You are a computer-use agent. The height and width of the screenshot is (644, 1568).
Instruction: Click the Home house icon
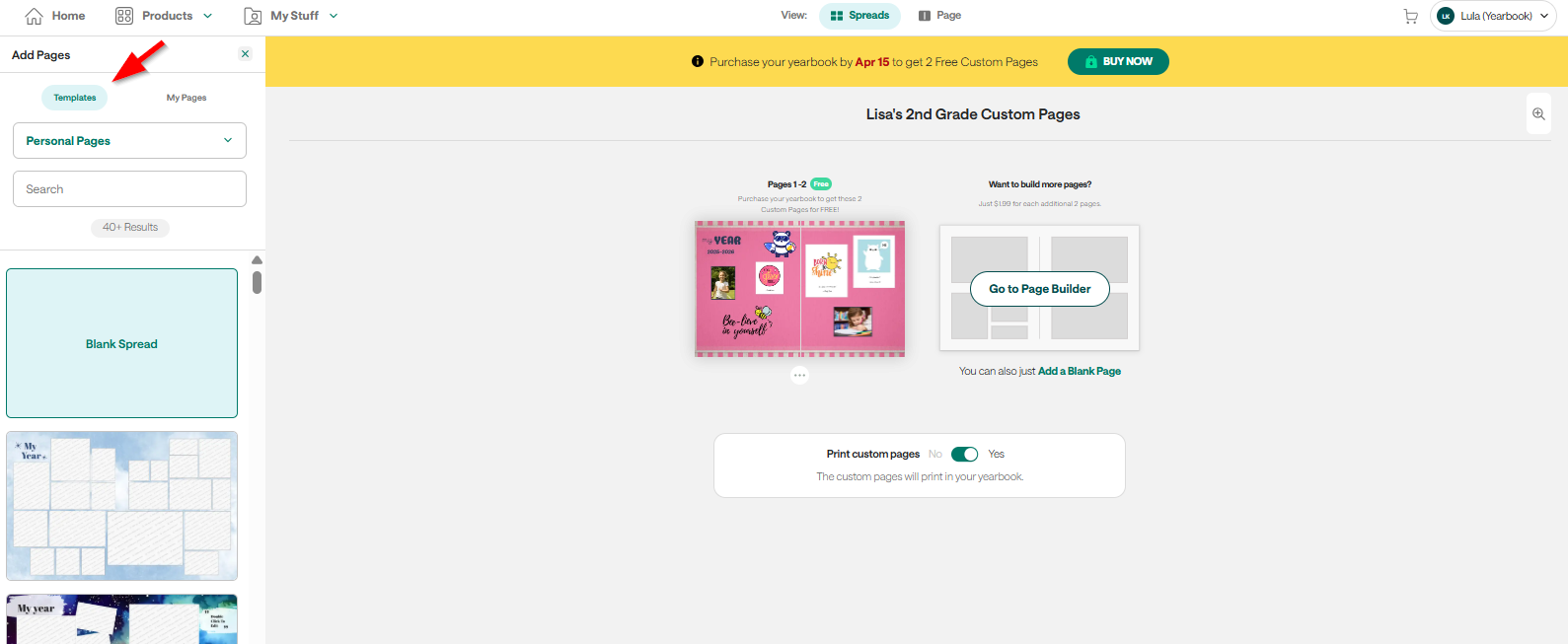tap(34, 16)
